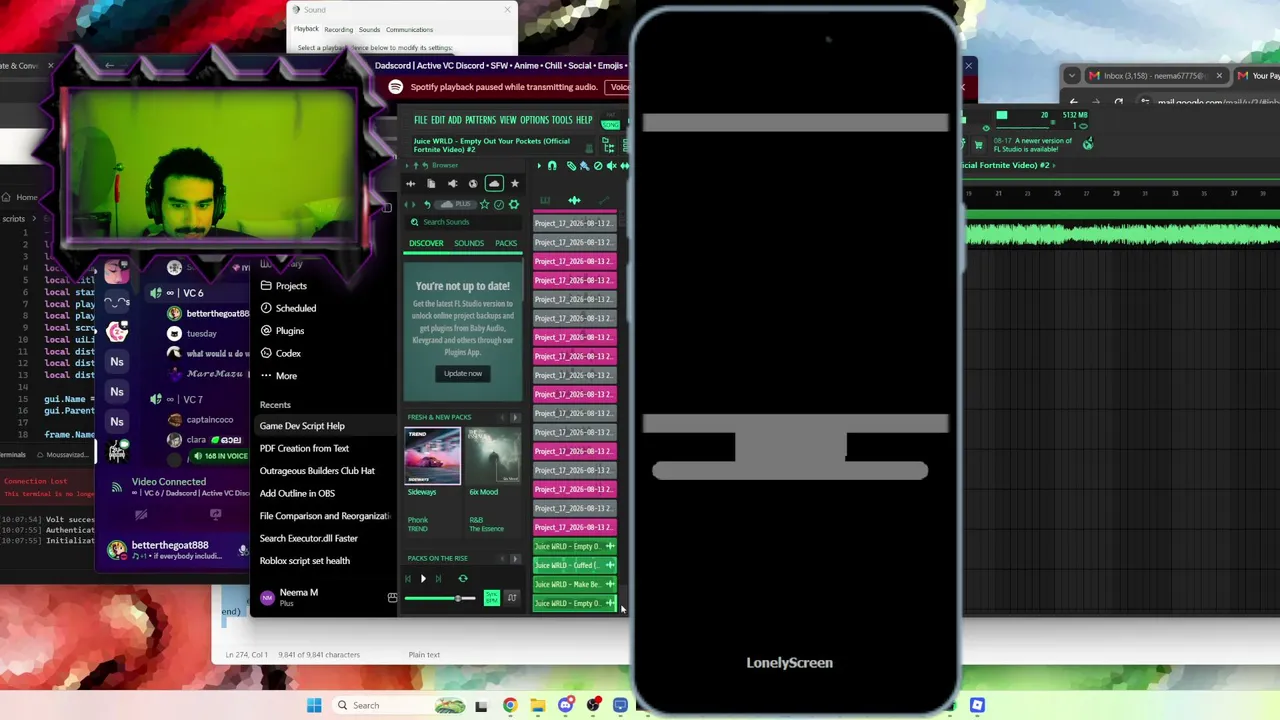Click the refresh arrow beside the PLUS badge
The height and width of the screenshot is (720, 1280).
pos(427,204)
